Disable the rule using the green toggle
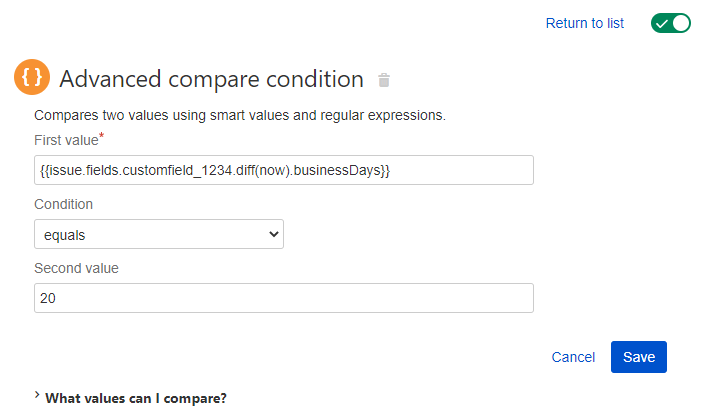This screenshot has width=709, height=419. click(x=671, y=23)
